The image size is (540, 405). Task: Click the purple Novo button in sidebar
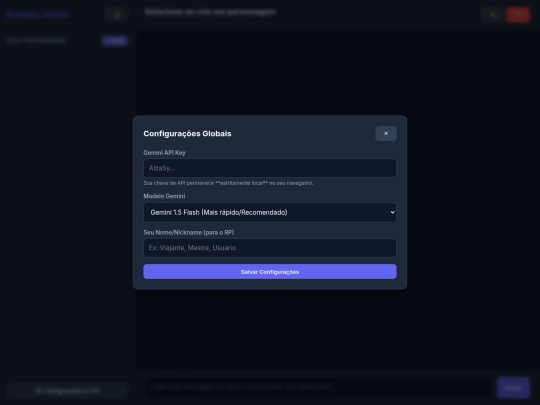coord(115,41)
